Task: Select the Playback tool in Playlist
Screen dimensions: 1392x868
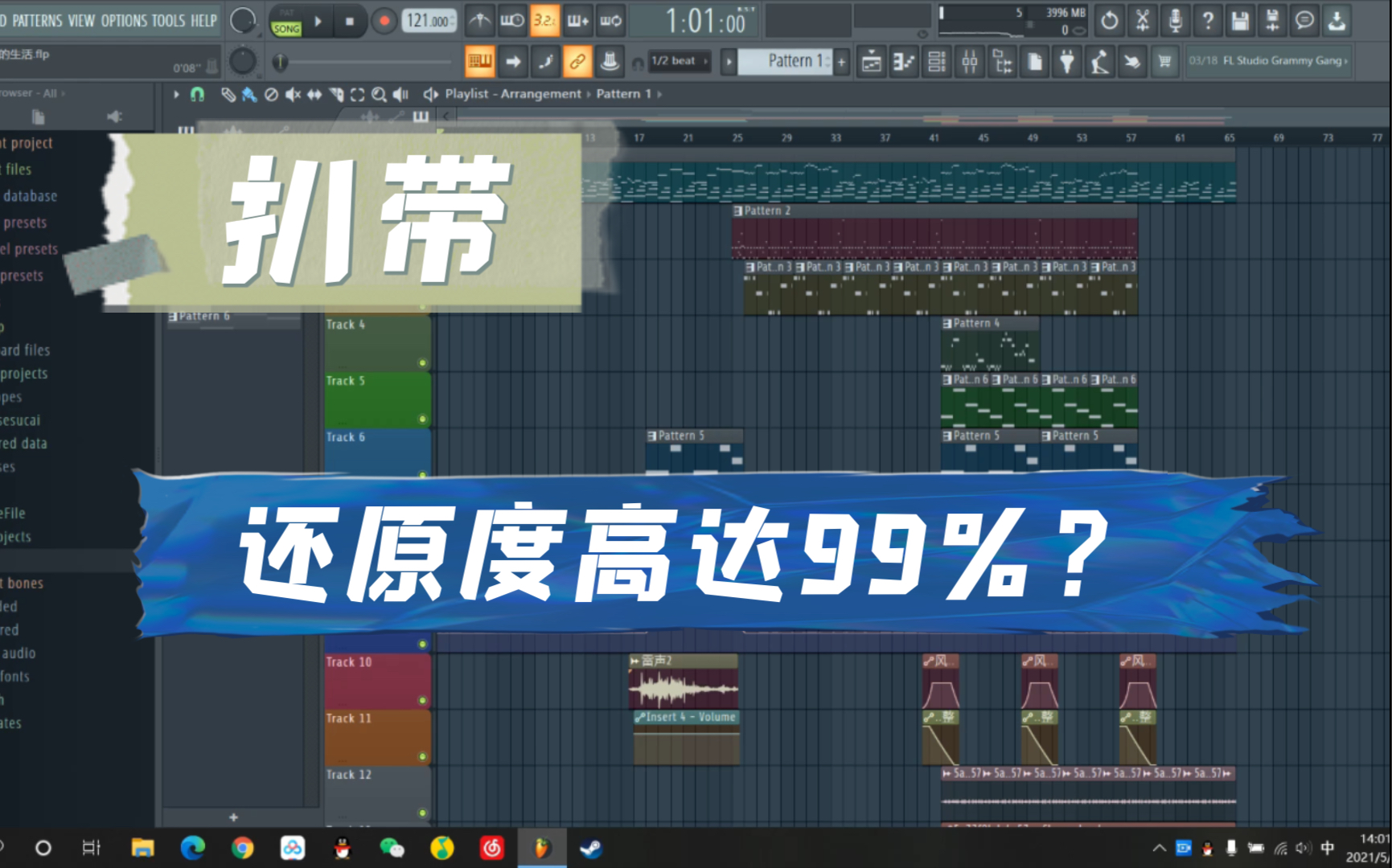Action: pyautogui.click(x=400, y=95)
